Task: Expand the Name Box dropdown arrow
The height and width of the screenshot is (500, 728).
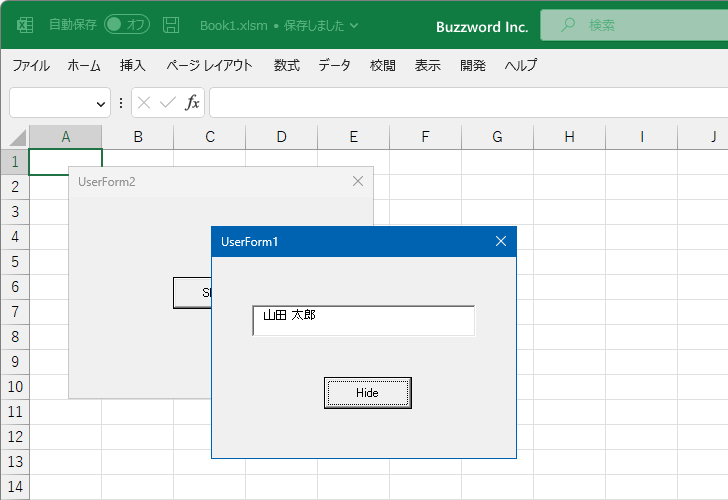Action: (101, 104)
